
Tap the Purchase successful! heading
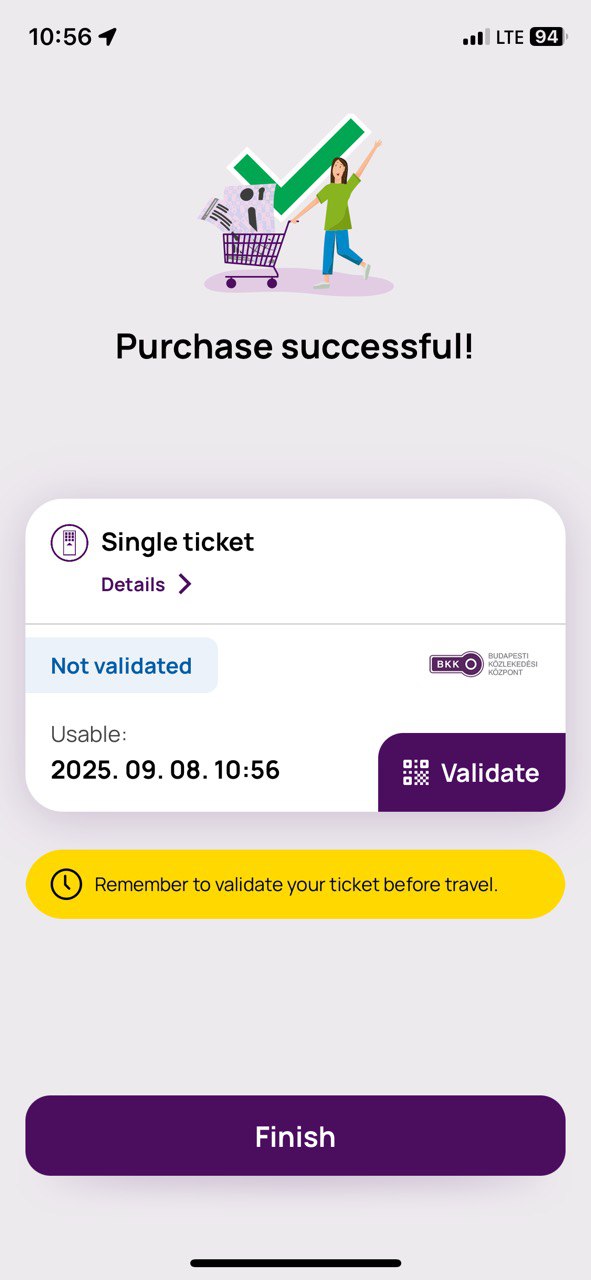295,346
